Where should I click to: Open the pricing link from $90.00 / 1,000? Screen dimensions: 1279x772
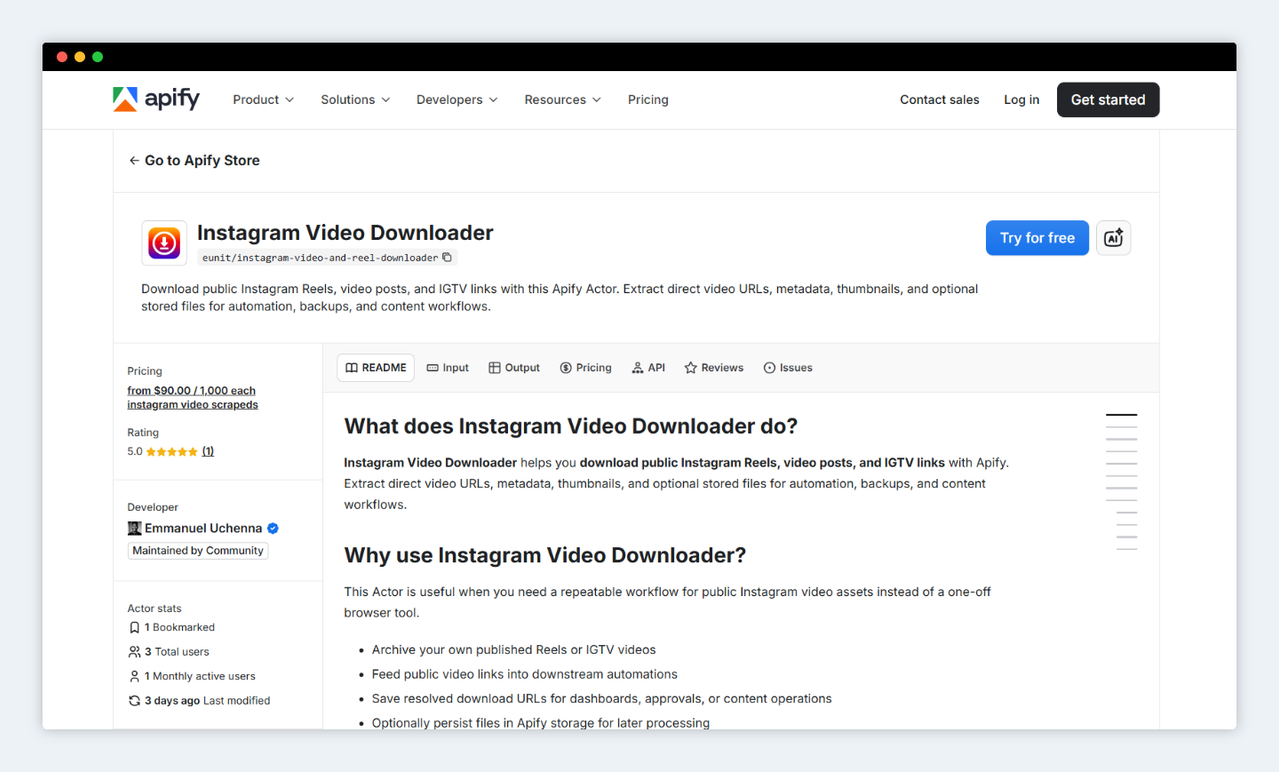[x=192, y=398]
